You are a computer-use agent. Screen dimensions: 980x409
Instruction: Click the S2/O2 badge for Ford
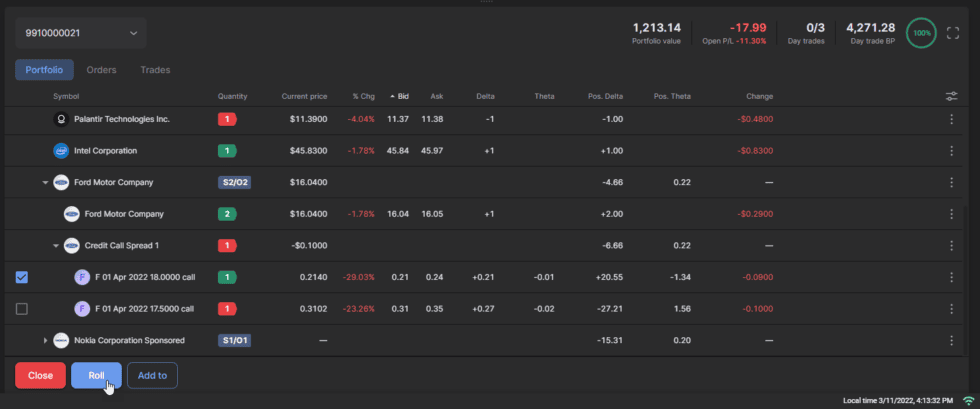[234, 183]
